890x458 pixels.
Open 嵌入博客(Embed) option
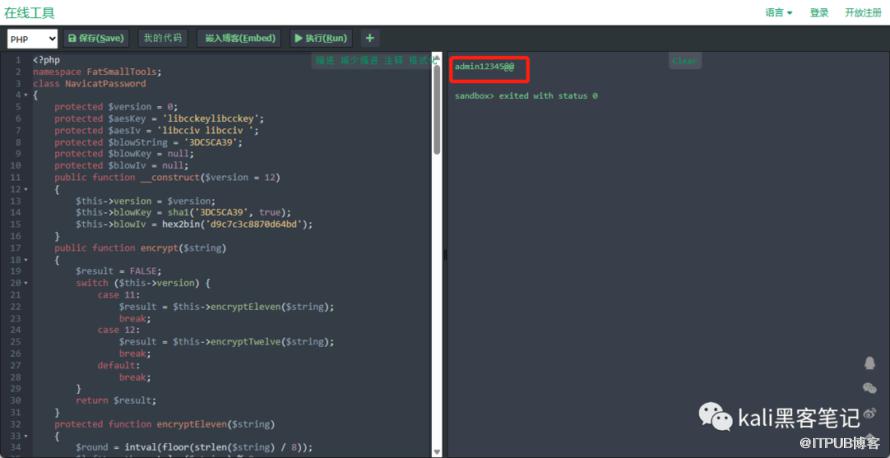(240, 38)
